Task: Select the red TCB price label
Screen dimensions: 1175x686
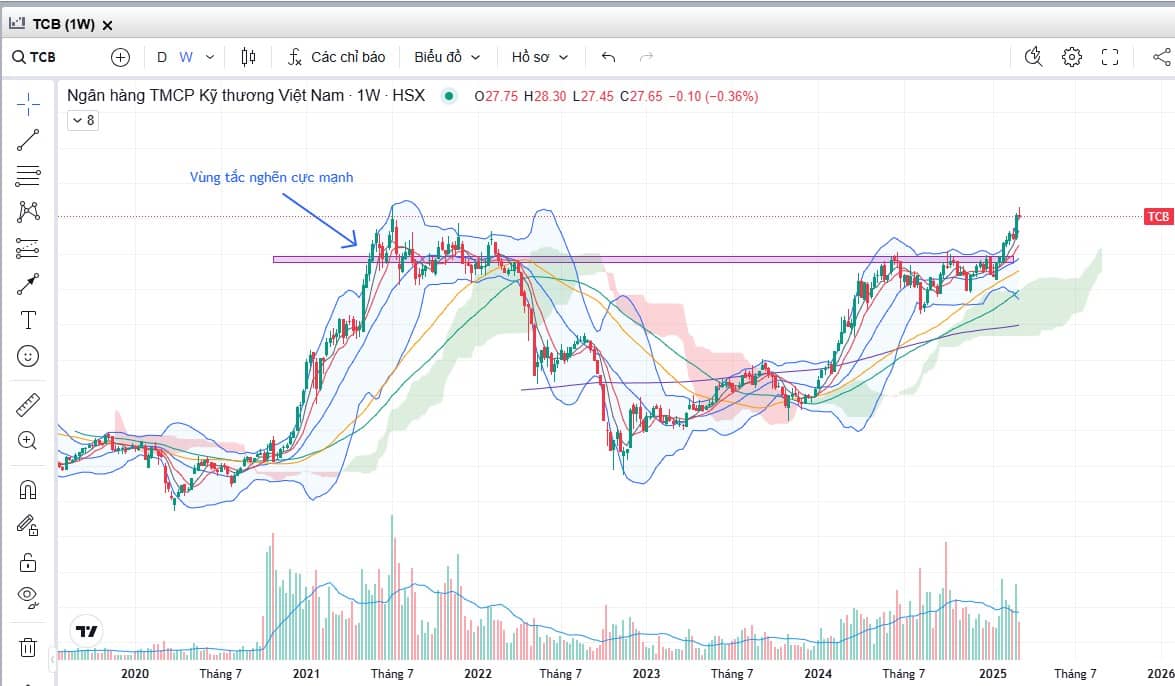Action: [1159, 217]
